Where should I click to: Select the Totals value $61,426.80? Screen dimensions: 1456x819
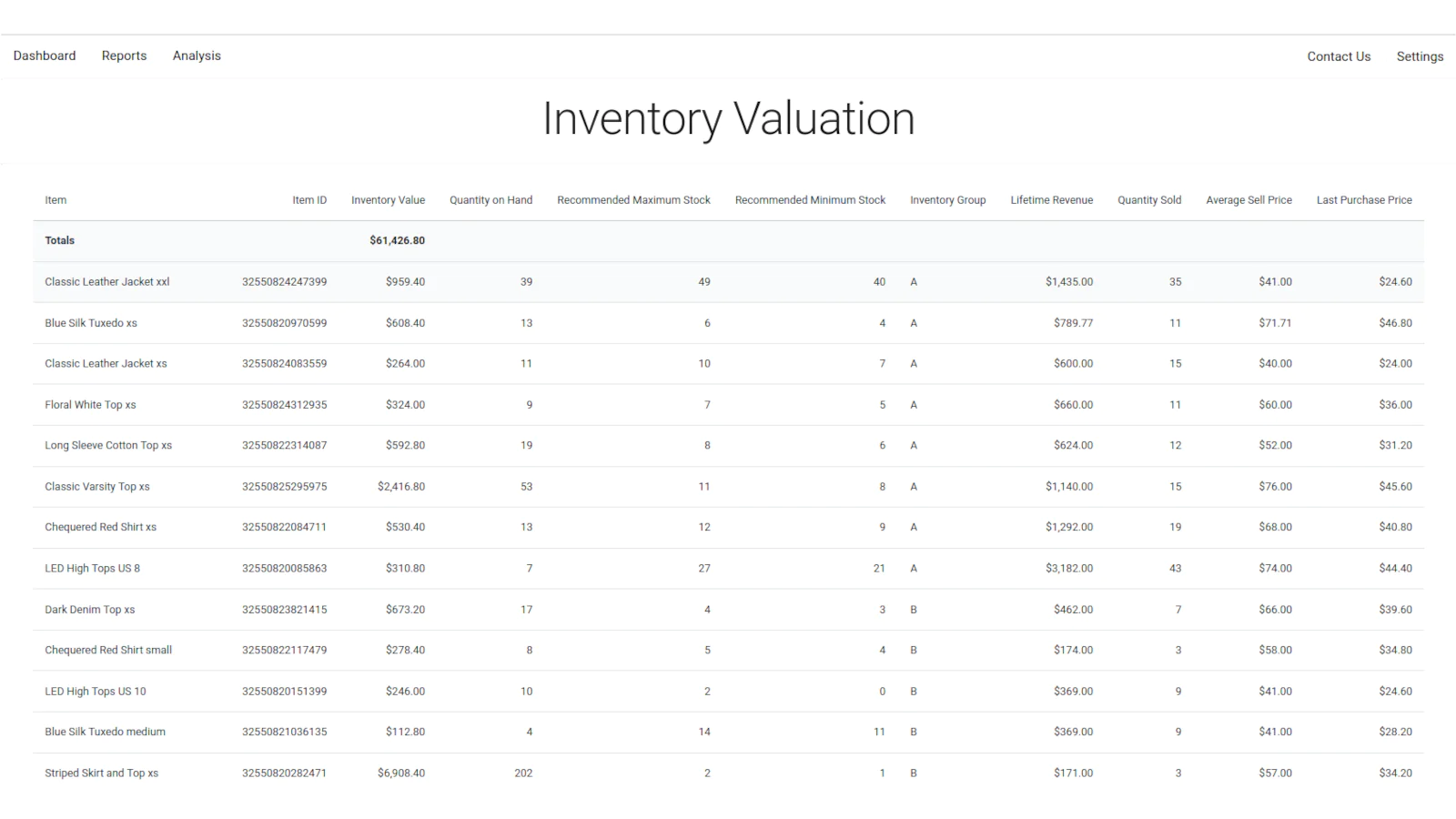coord(397,241)
